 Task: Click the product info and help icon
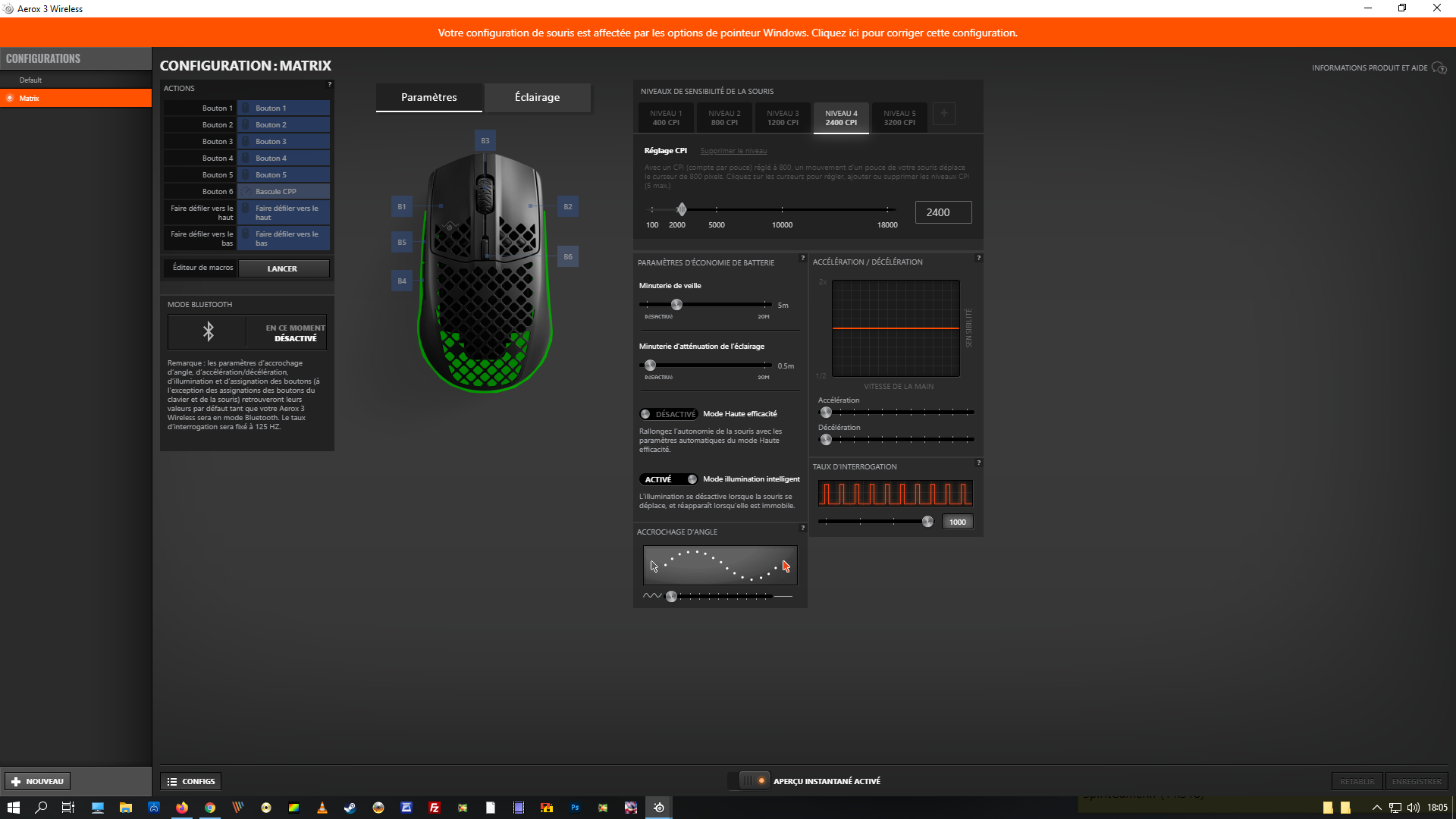click(x=1439, y=68)
